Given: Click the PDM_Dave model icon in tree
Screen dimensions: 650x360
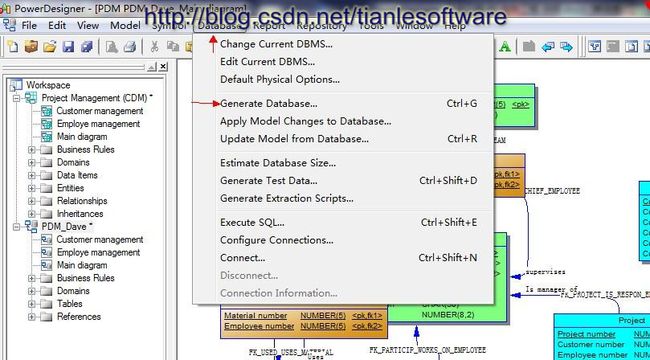Looking at the screenshot, I should [x=31, y=226].
